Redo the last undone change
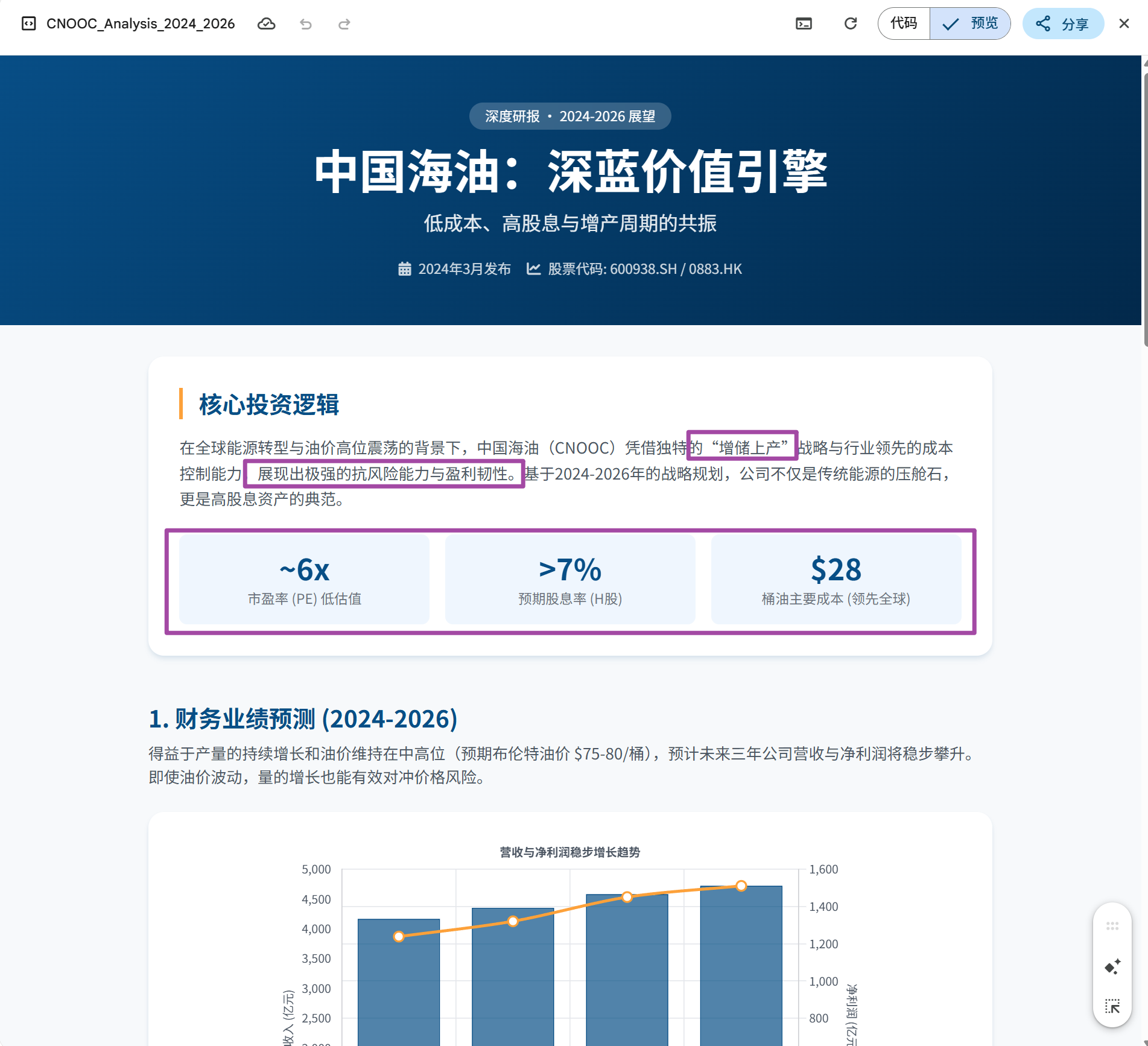 [x=344, y=24]
